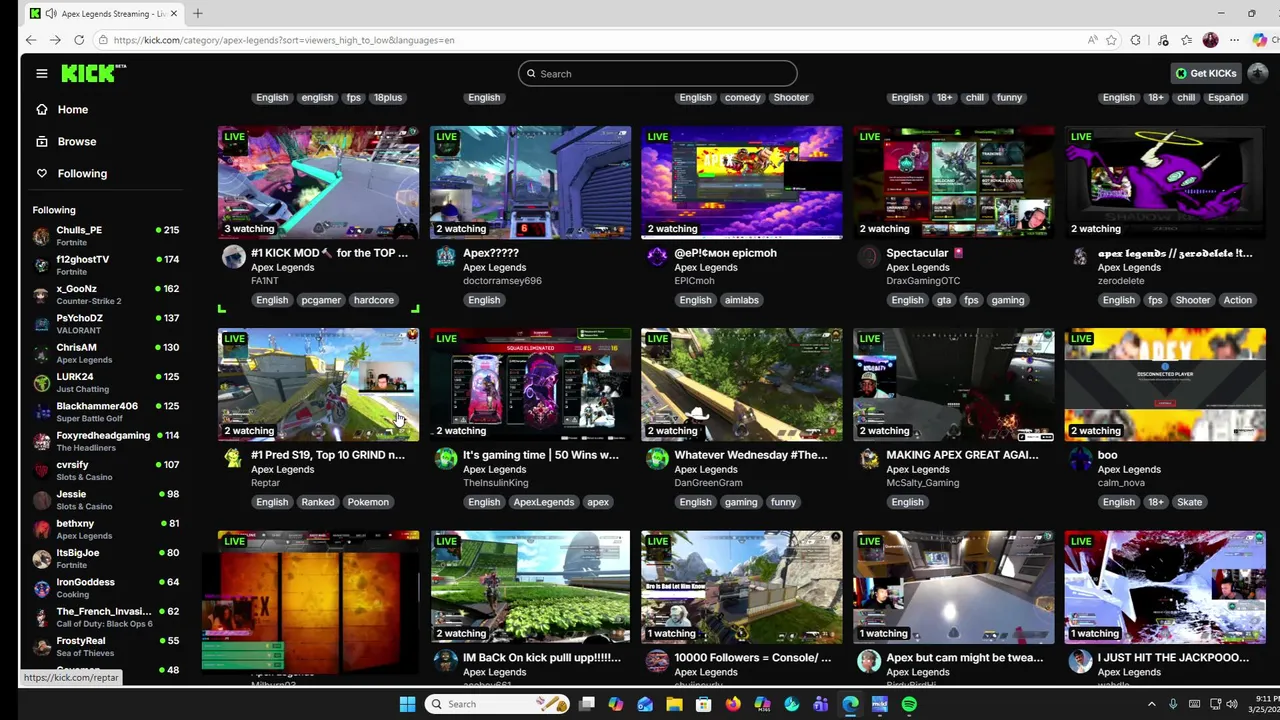Screen dimensions: 1280x720
Task: Select the Pokemon tag
Action: (368, 502)
